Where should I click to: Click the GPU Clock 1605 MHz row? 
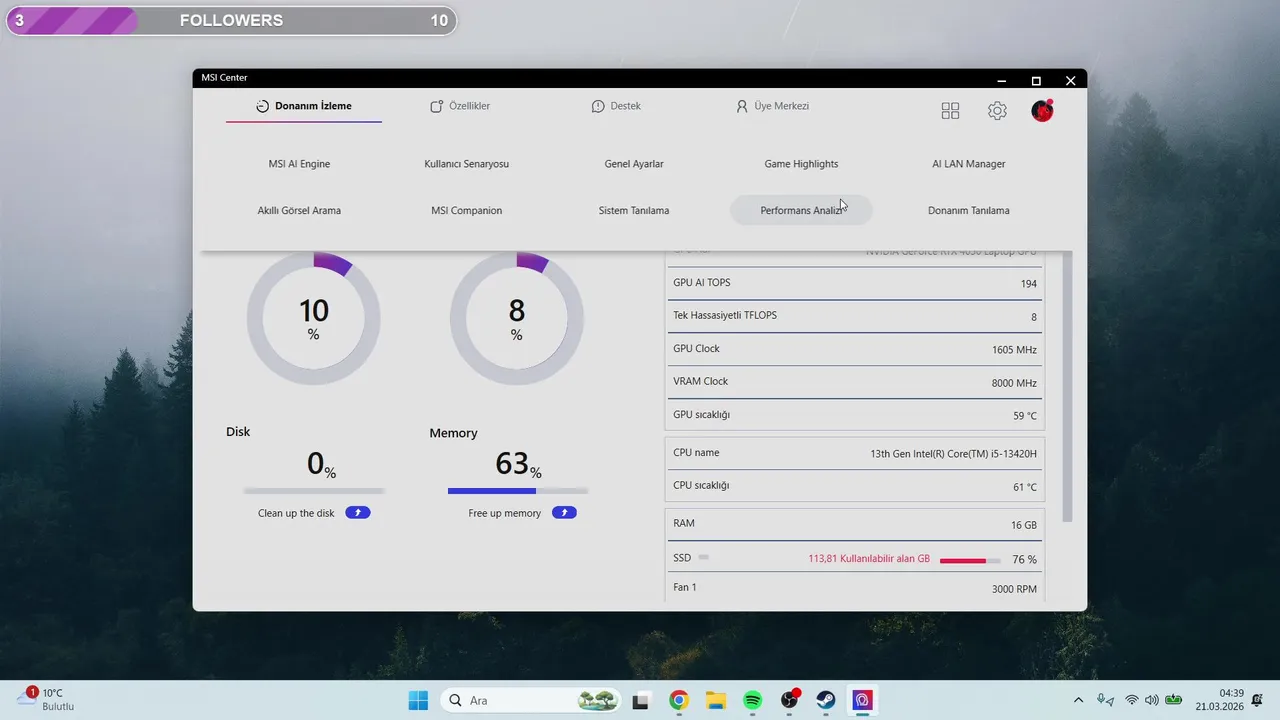(855, 349)
